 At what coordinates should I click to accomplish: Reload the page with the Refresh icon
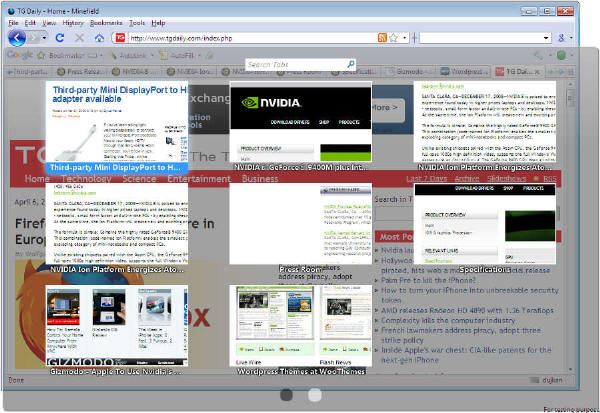tap(60, 38)
